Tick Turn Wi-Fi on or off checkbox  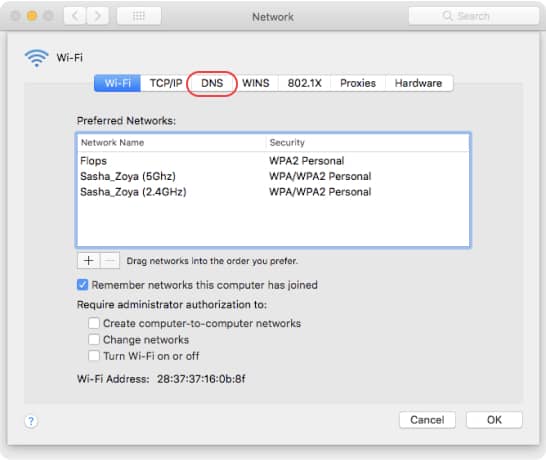94,356
